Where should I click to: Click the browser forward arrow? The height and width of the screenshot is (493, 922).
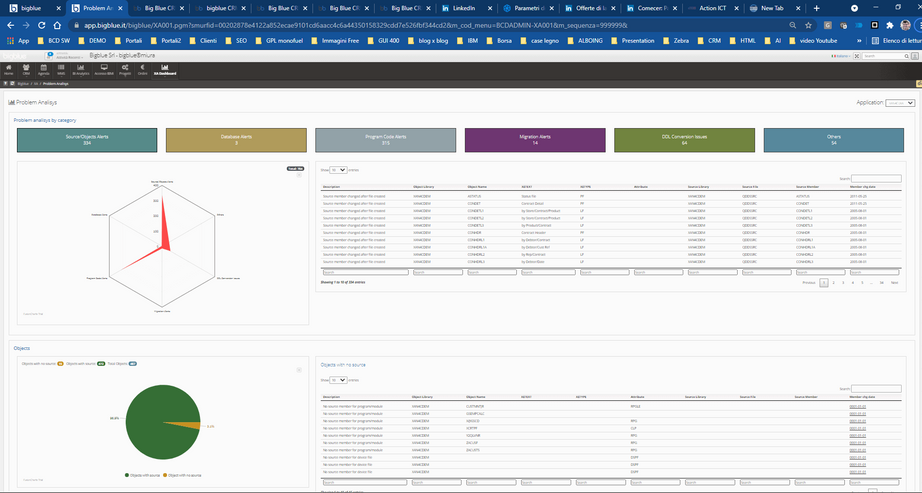(x=26, y=25)
